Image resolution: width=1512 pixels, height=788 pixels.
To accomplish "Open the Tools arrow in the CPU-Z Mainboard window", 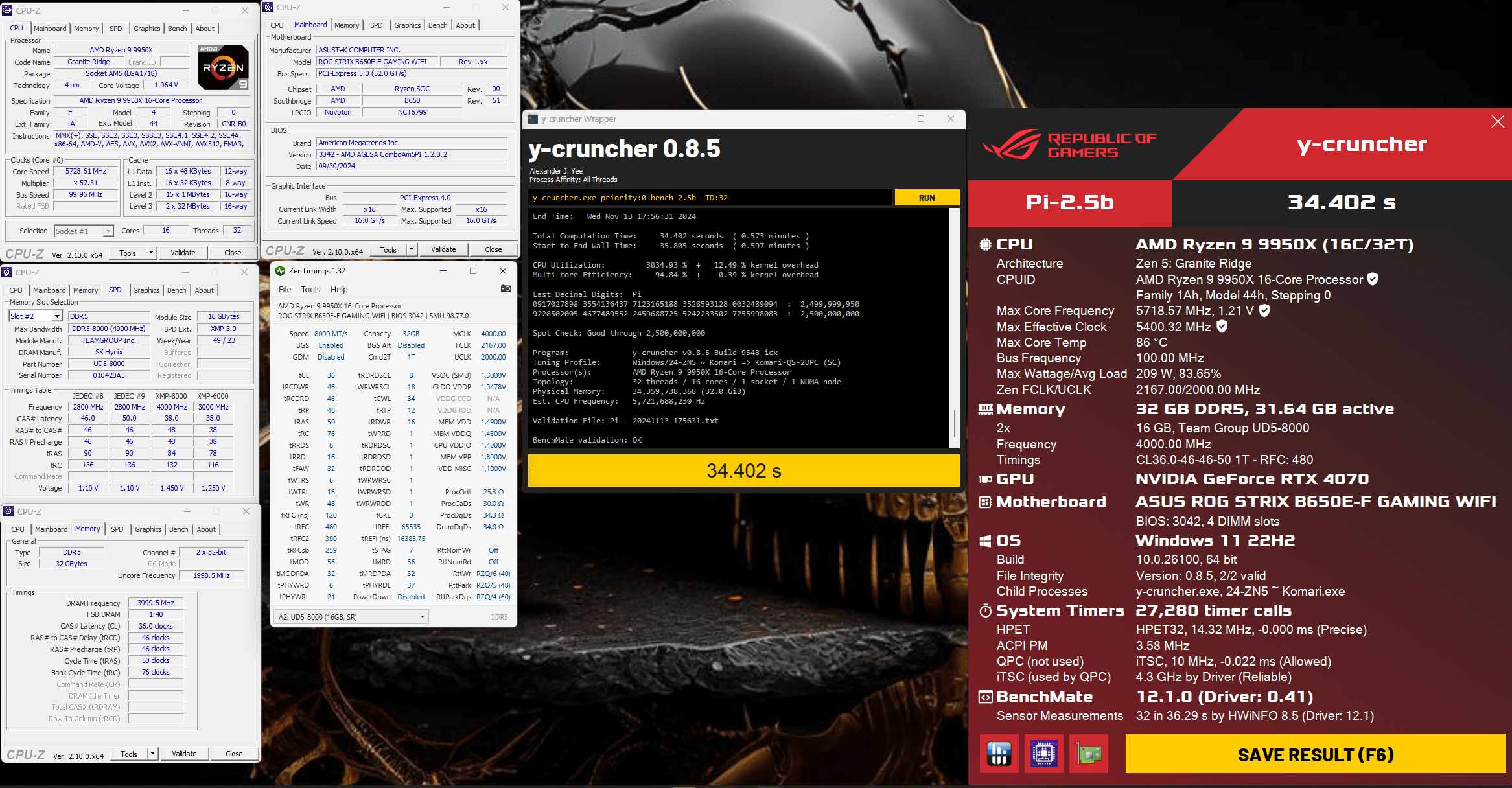I will tap(412, 249).
